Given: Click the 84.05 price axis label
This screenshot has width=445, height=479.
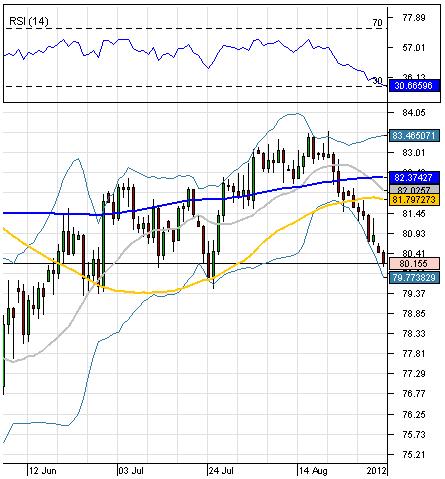Looking at the screenshot, I should (414, 113).
